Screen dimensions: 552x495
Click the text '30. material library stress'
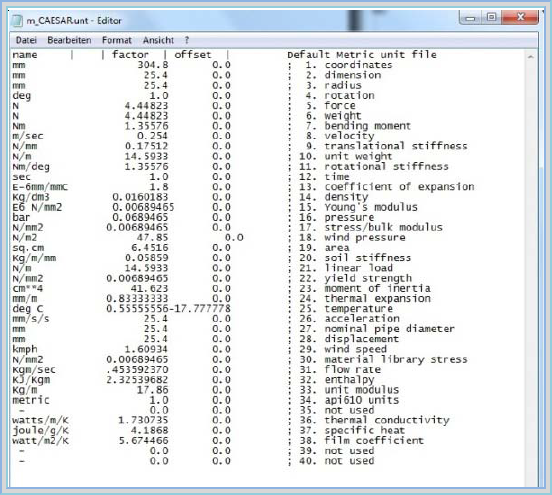click(383, 359)
